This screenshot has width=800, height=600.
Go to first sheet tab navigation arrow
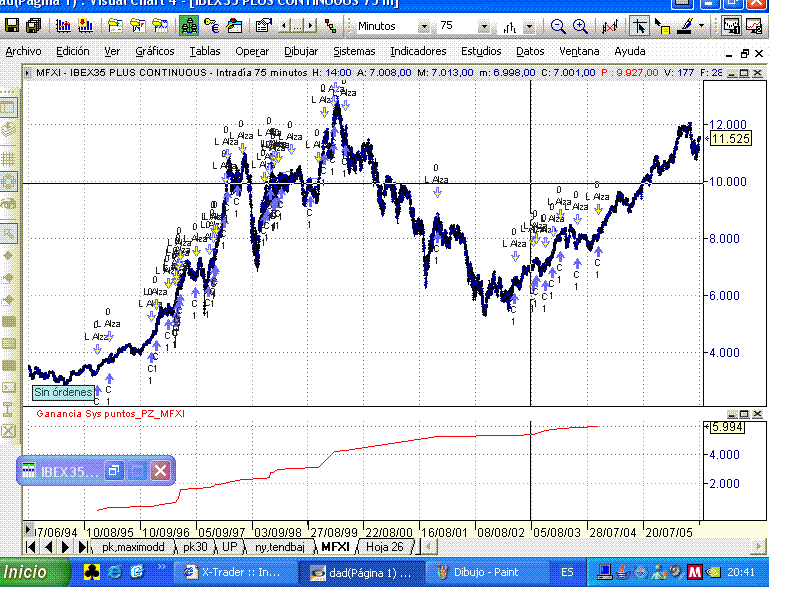point(31,547)
